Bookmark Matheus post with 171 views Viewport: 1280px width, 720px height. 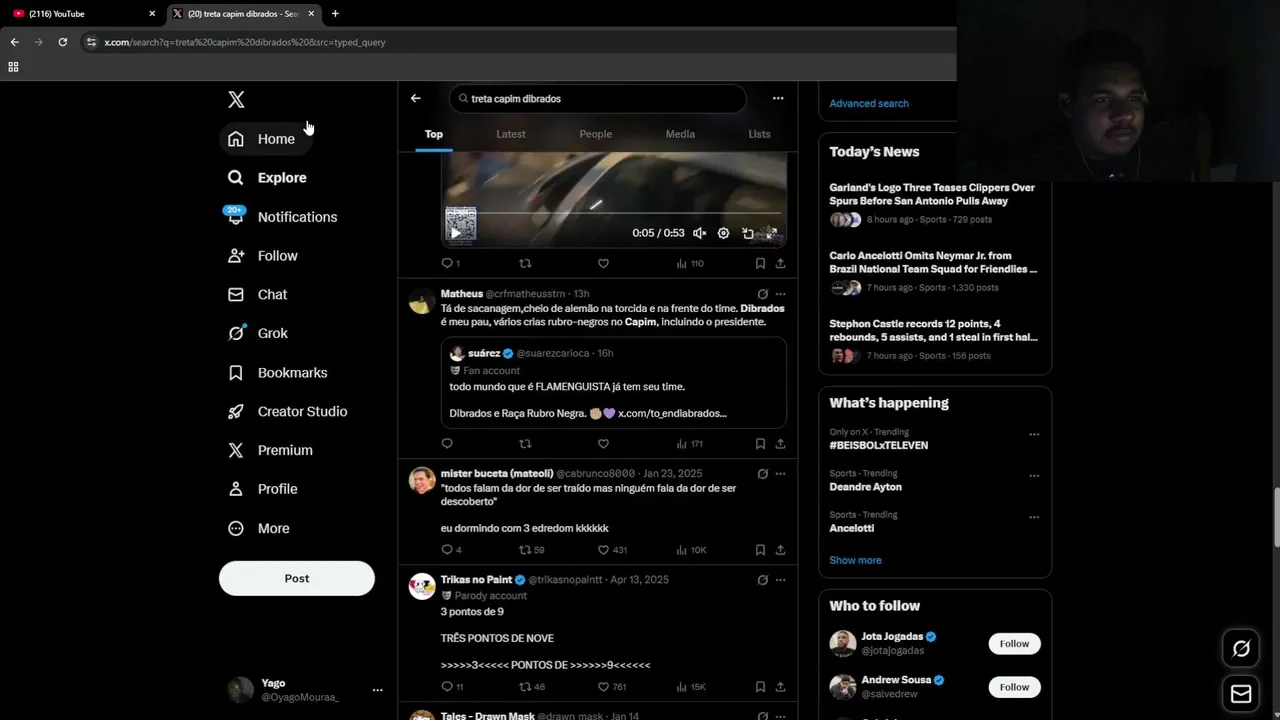(760, 444)
